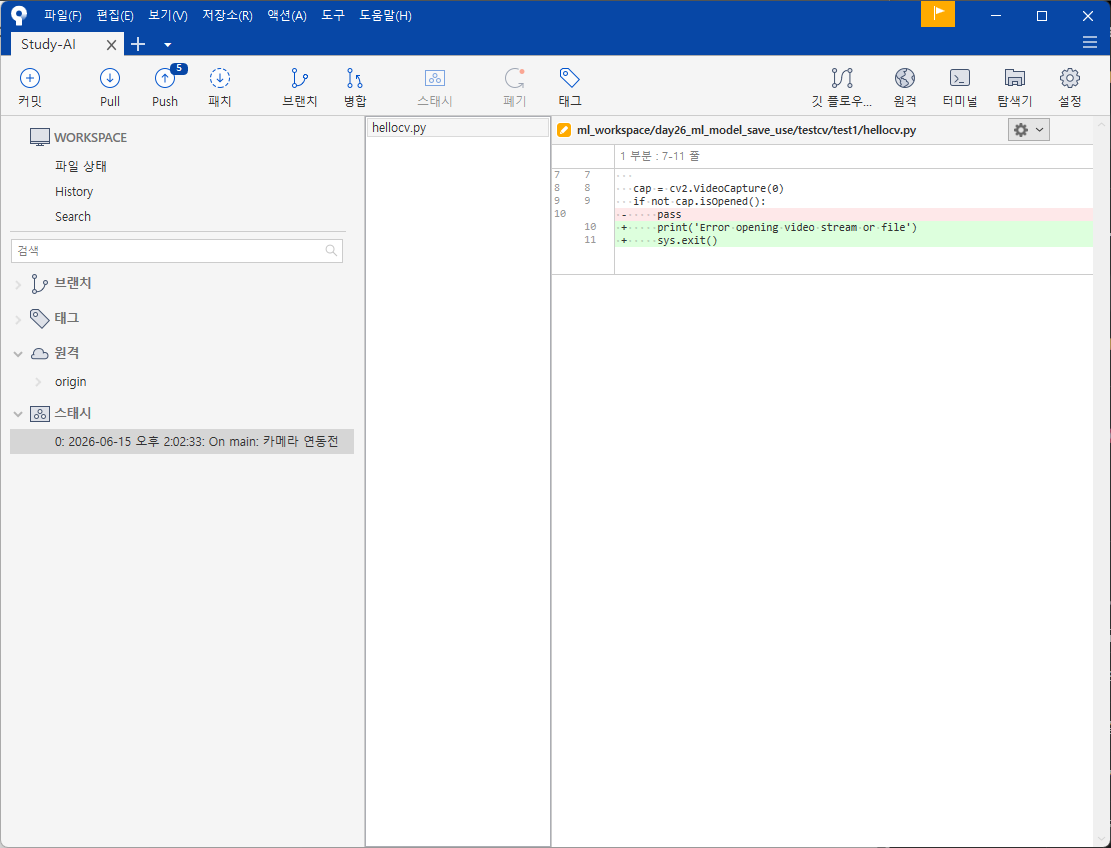Expand the 태그 section in sidebar
1111x848 pixels.
18,320
